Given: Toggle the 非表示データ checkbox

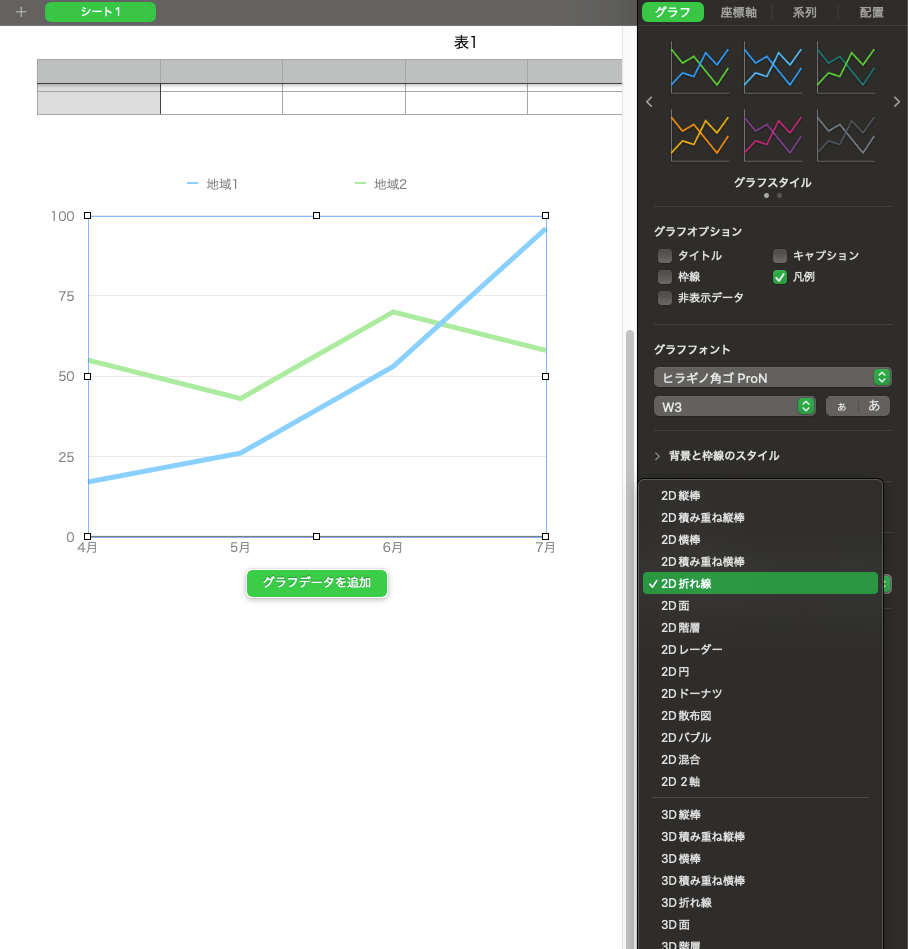Looking at the screenshot, I should [665, 298].
